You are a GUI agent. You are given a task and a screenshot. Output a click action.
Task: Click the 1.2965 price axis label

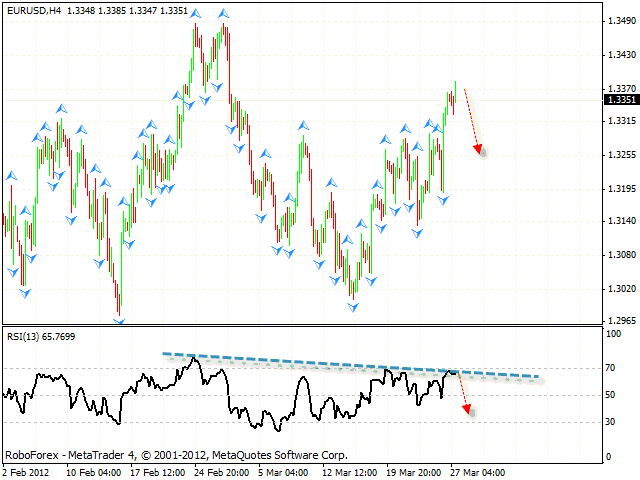pos(622,321)
